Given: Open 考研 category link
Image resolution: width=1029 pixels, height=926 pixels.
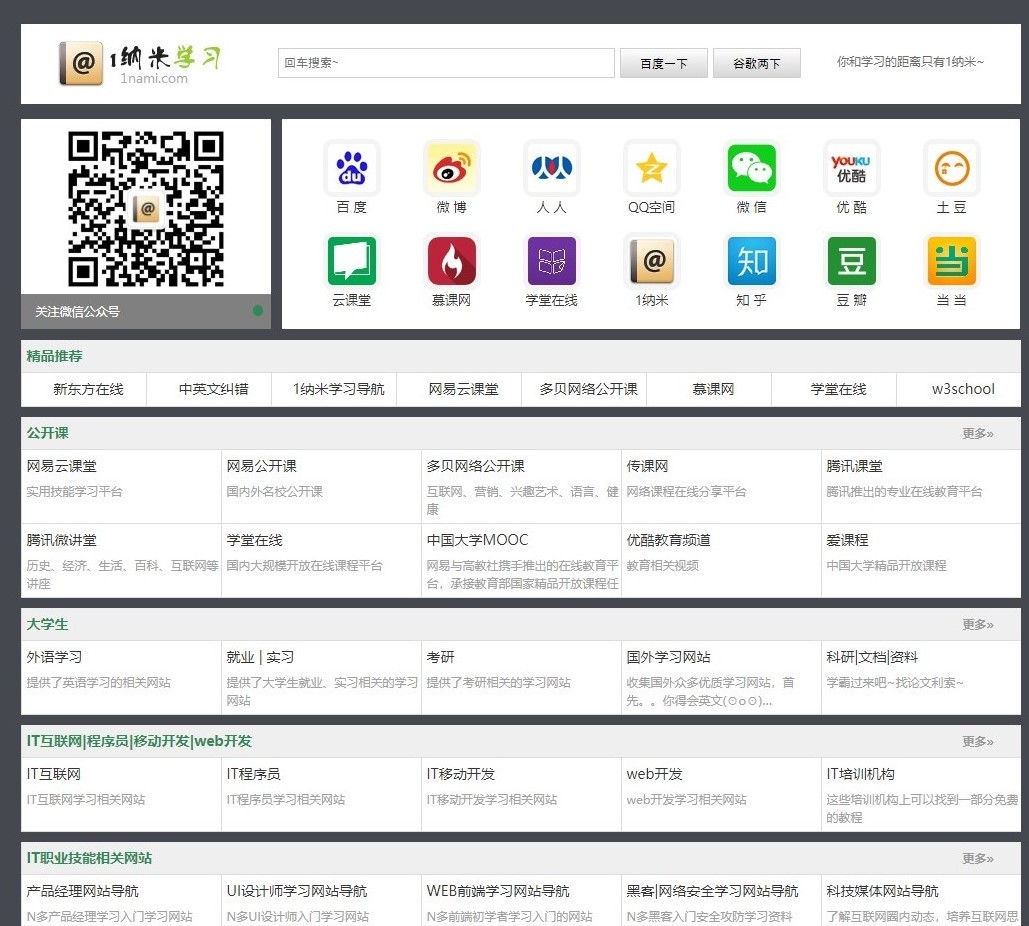Looking at the screenshot, I should (440, 657).
